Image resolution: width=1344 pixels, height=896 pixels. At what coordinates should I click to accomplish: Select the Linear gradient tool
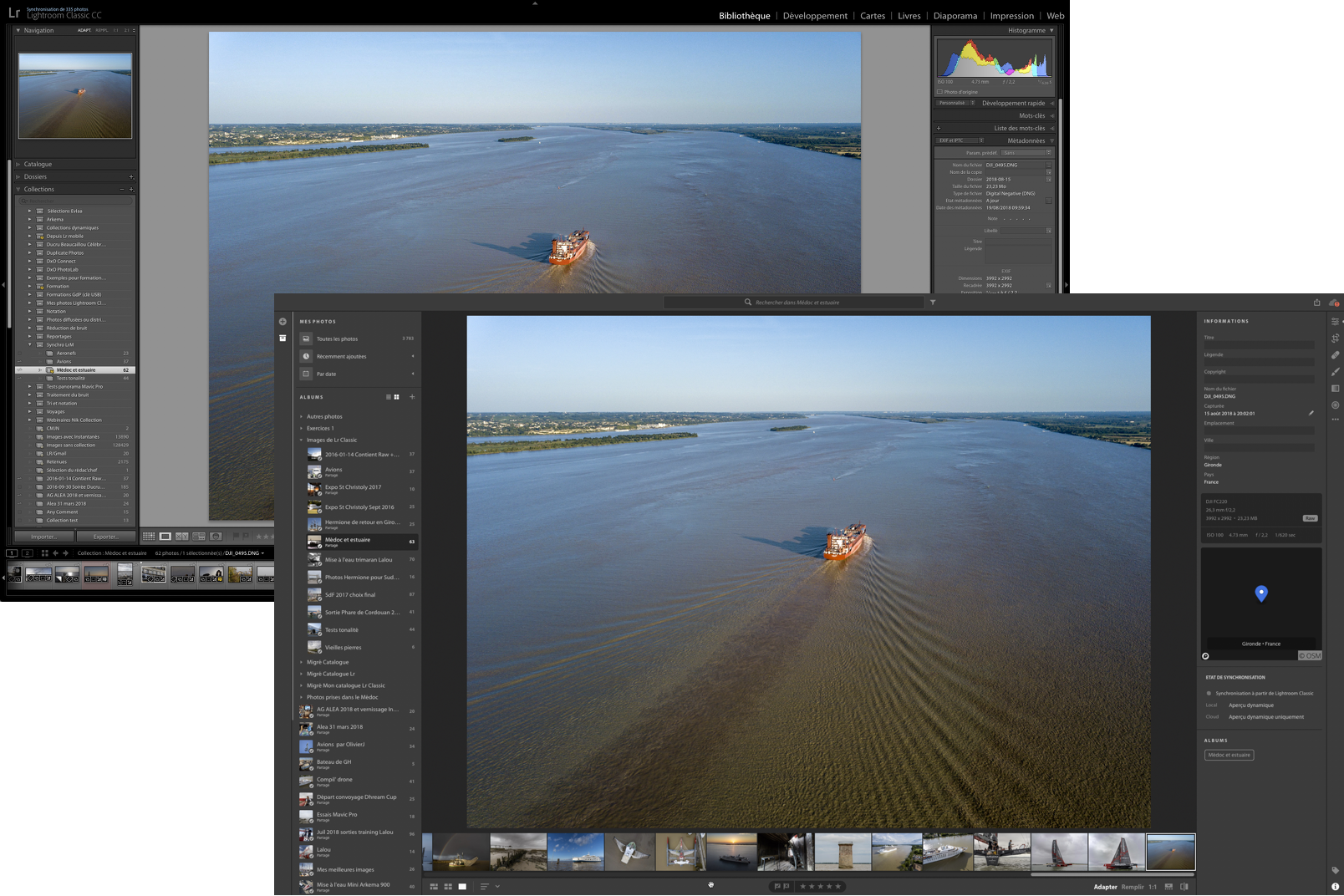pos(1335,389)
